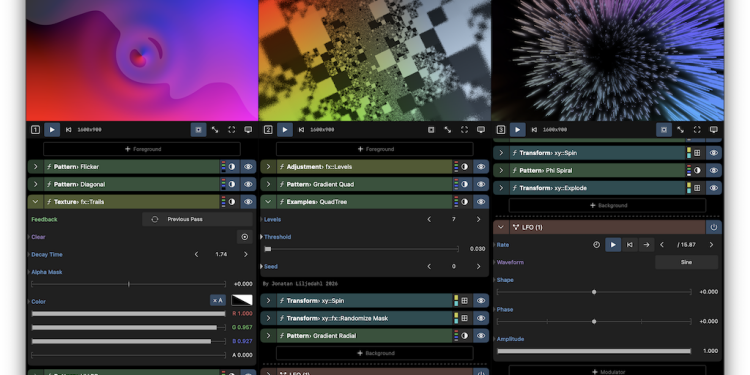Toggle LFO (1) power button in viewport 3
Image resolution: width=750 pixels, height=375 pixels.
tap(714, 227)
